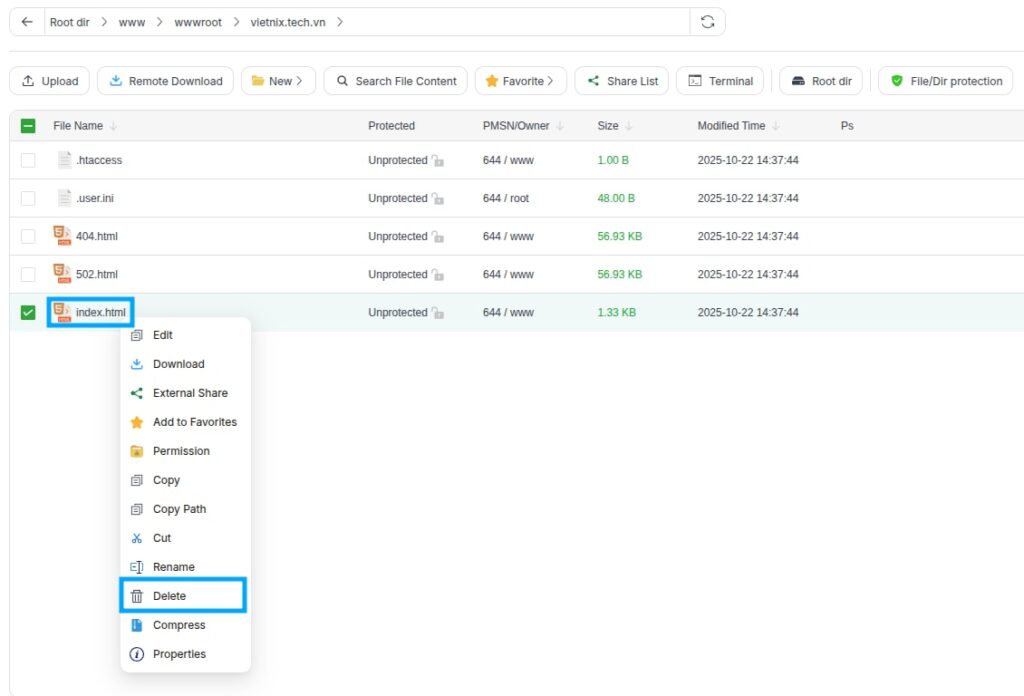Select Rename in the context menu

(x=173, y=567)
